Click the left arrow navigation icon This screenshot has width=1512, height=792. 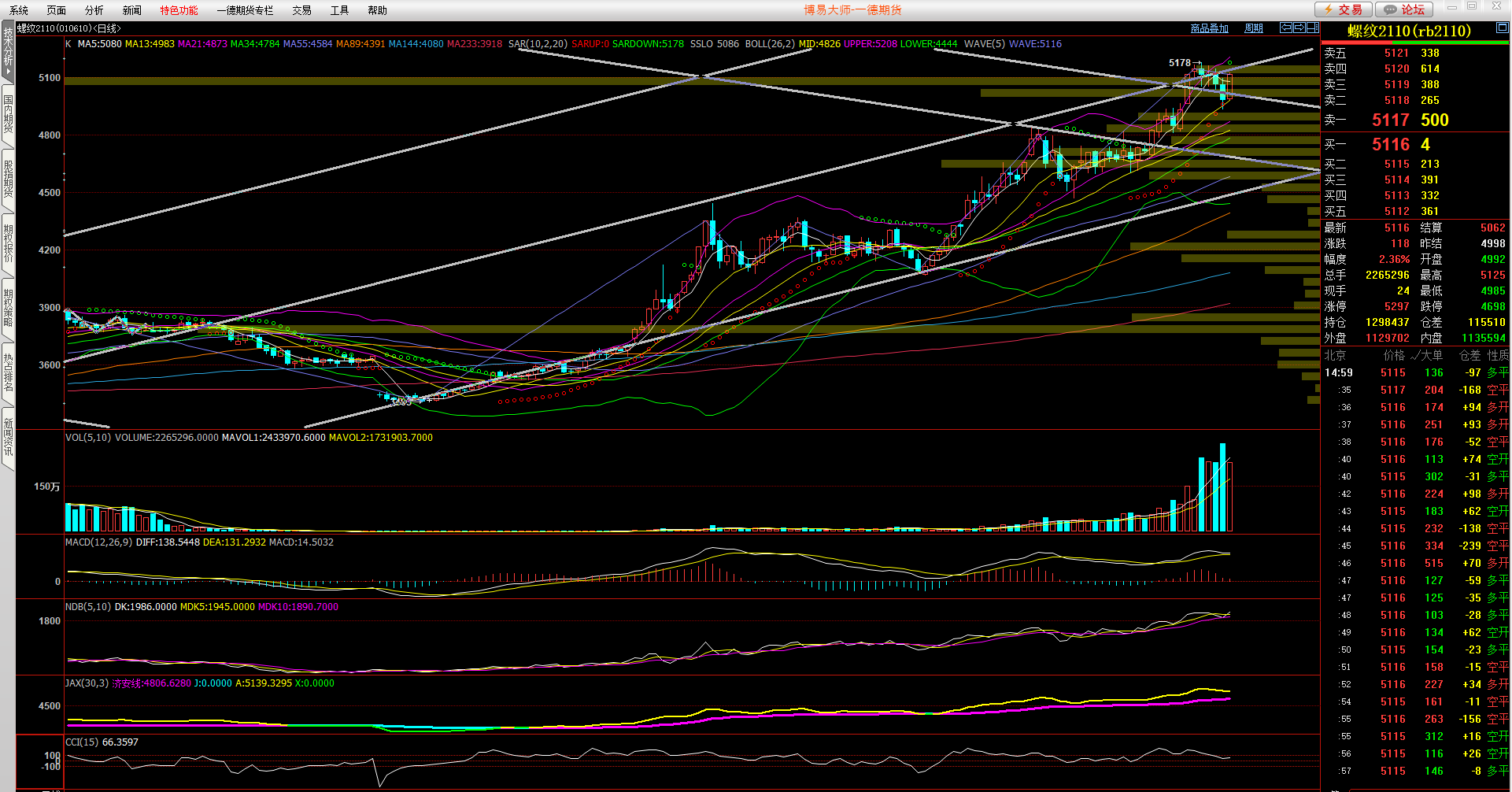click(x=1286, y=28)
